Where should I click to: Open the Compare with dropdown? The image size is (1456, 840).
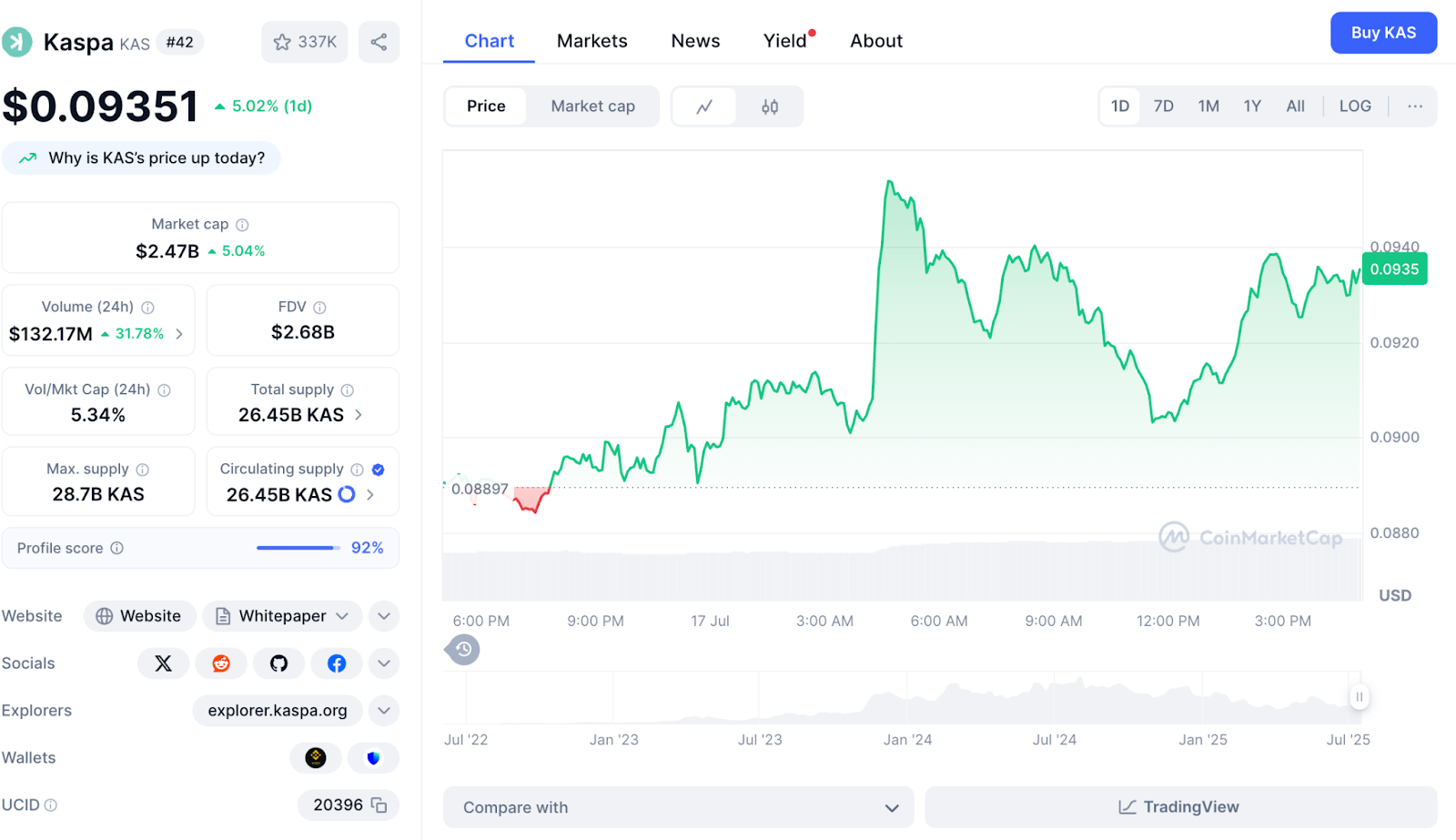pyautogui.click(x=678, y=807)
